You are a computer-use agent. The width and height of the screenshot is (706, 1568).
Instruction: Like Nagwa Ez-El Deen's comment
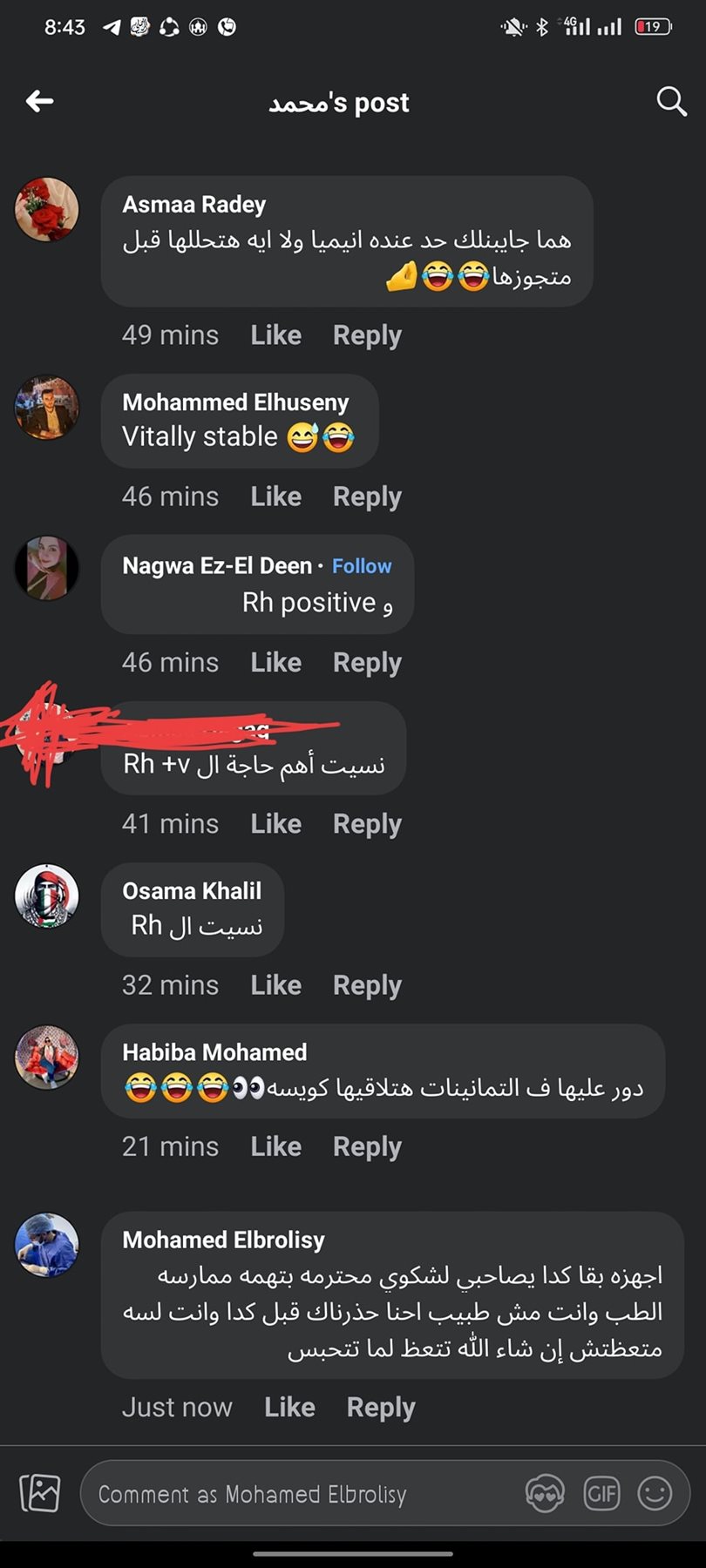[x=276, y=662]
